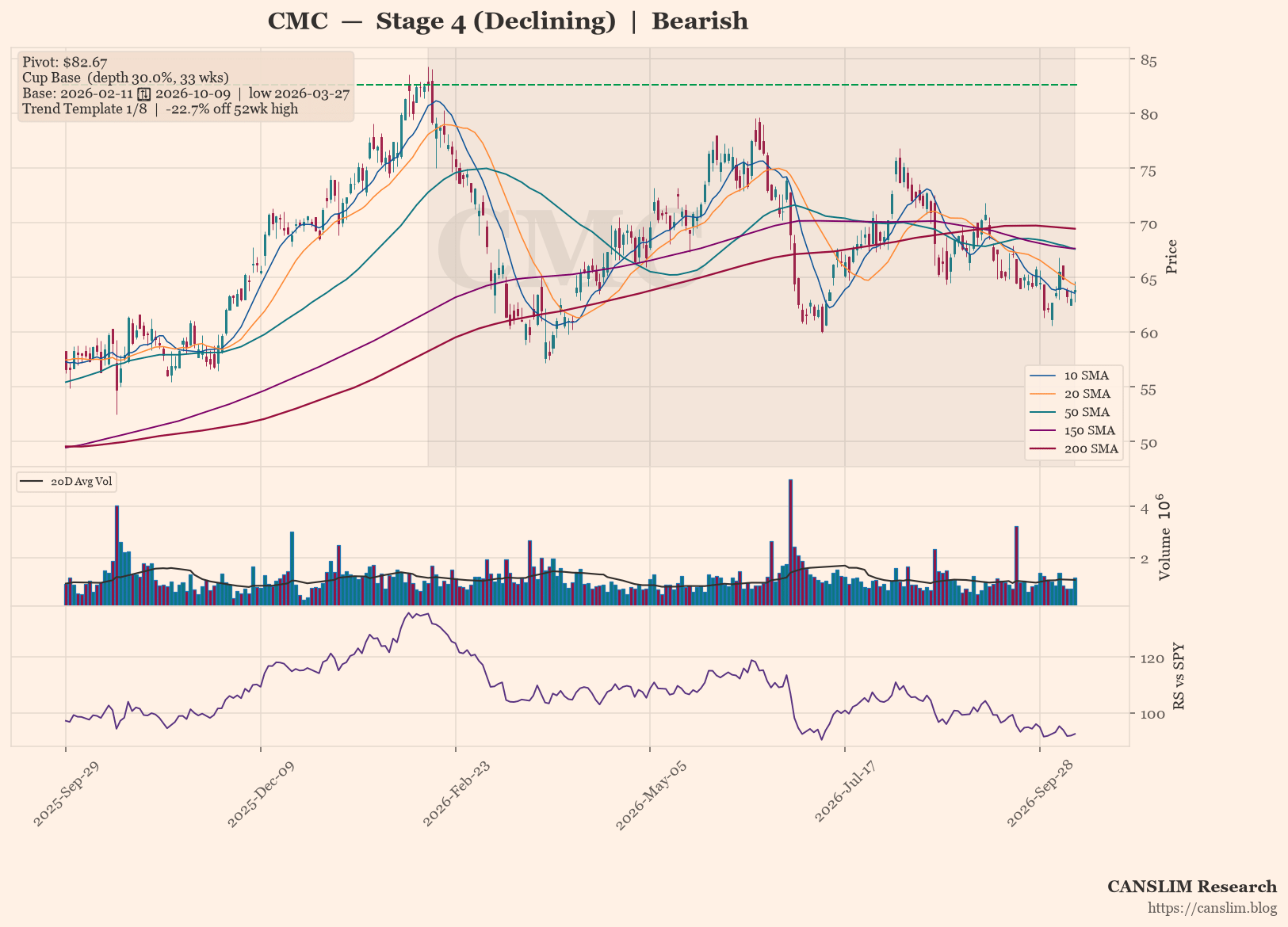Open the https://canslim.blog link
Image resolution: width=1288 pixels, height=927 pixels.
1213,908
